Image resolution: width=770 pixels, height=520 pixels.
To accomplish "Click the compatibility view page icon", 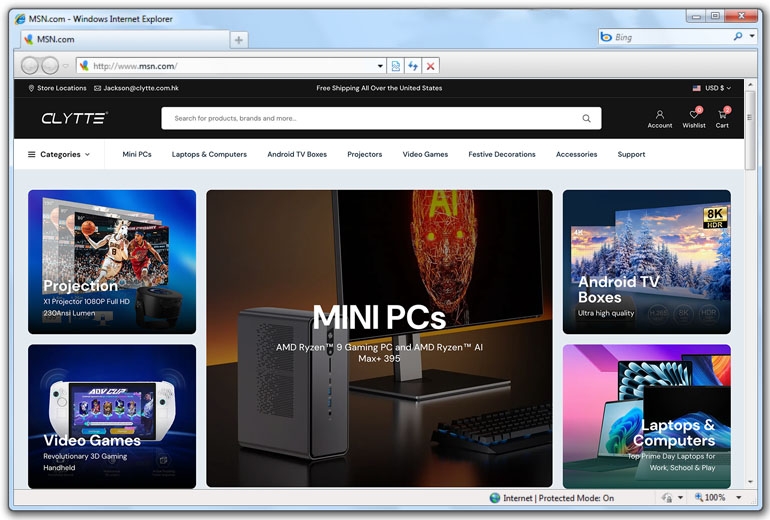I will click(x=396, y=66).
